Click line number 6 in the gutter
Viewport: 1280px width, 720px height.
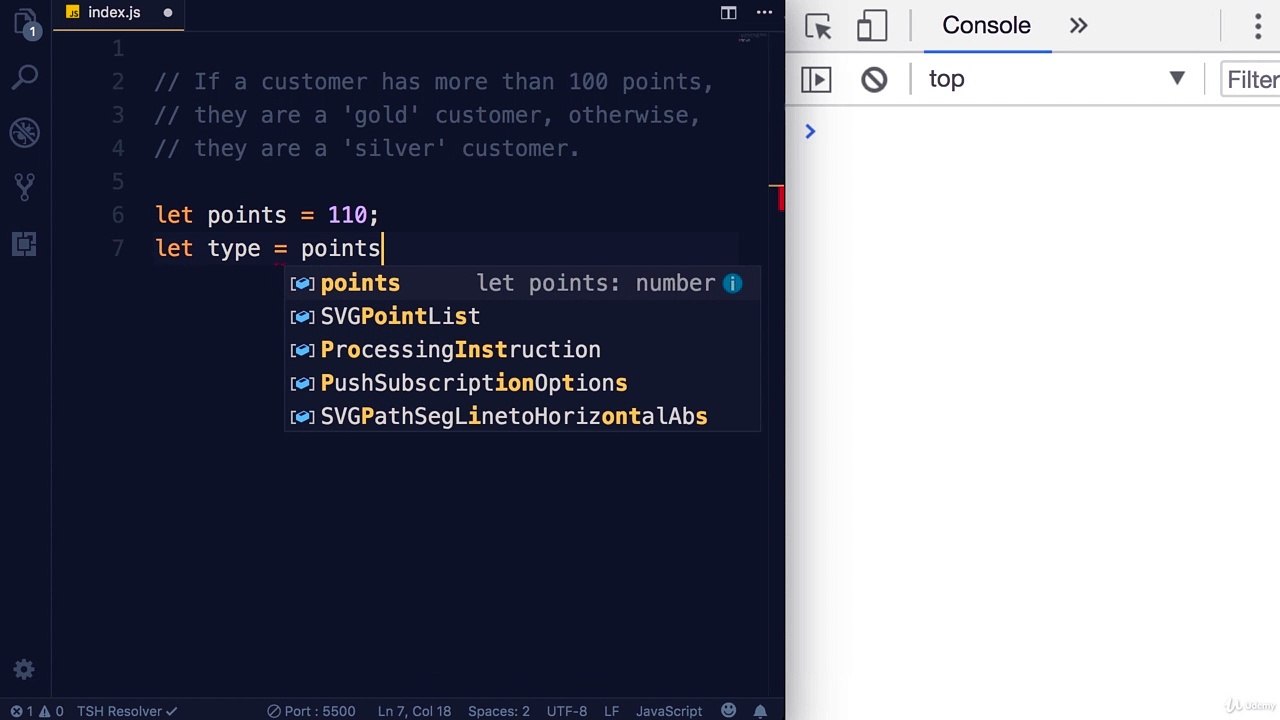(x=118, y=215)
